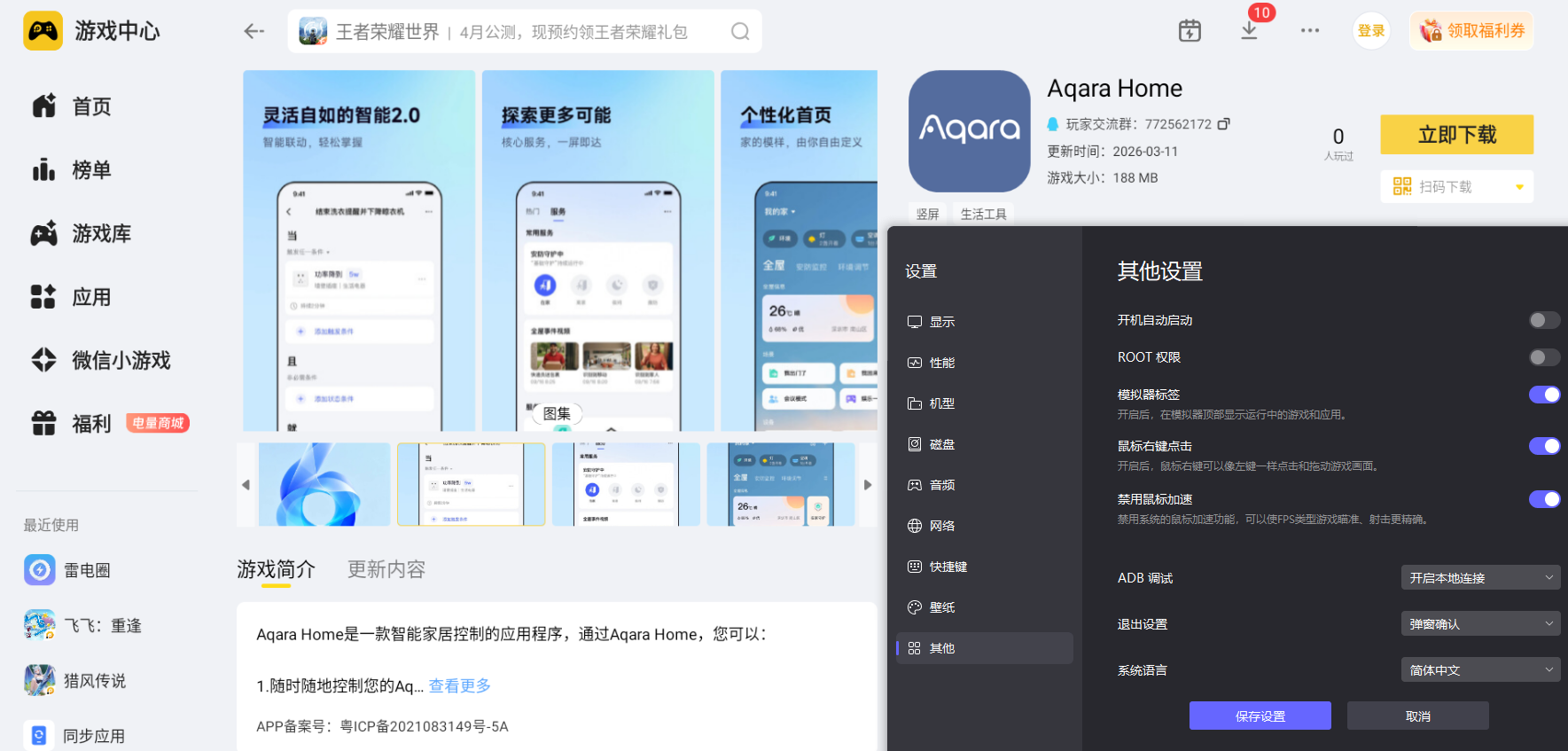Open 微信小游戏 in the sidebar
This screenshot has height=751, width=1568.
100,360
